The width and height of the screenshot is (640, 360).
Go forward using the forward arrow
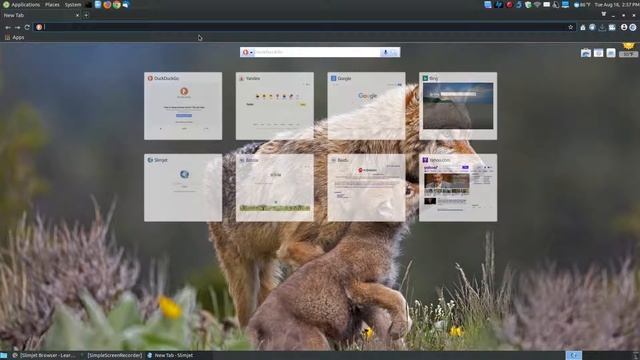18,27
